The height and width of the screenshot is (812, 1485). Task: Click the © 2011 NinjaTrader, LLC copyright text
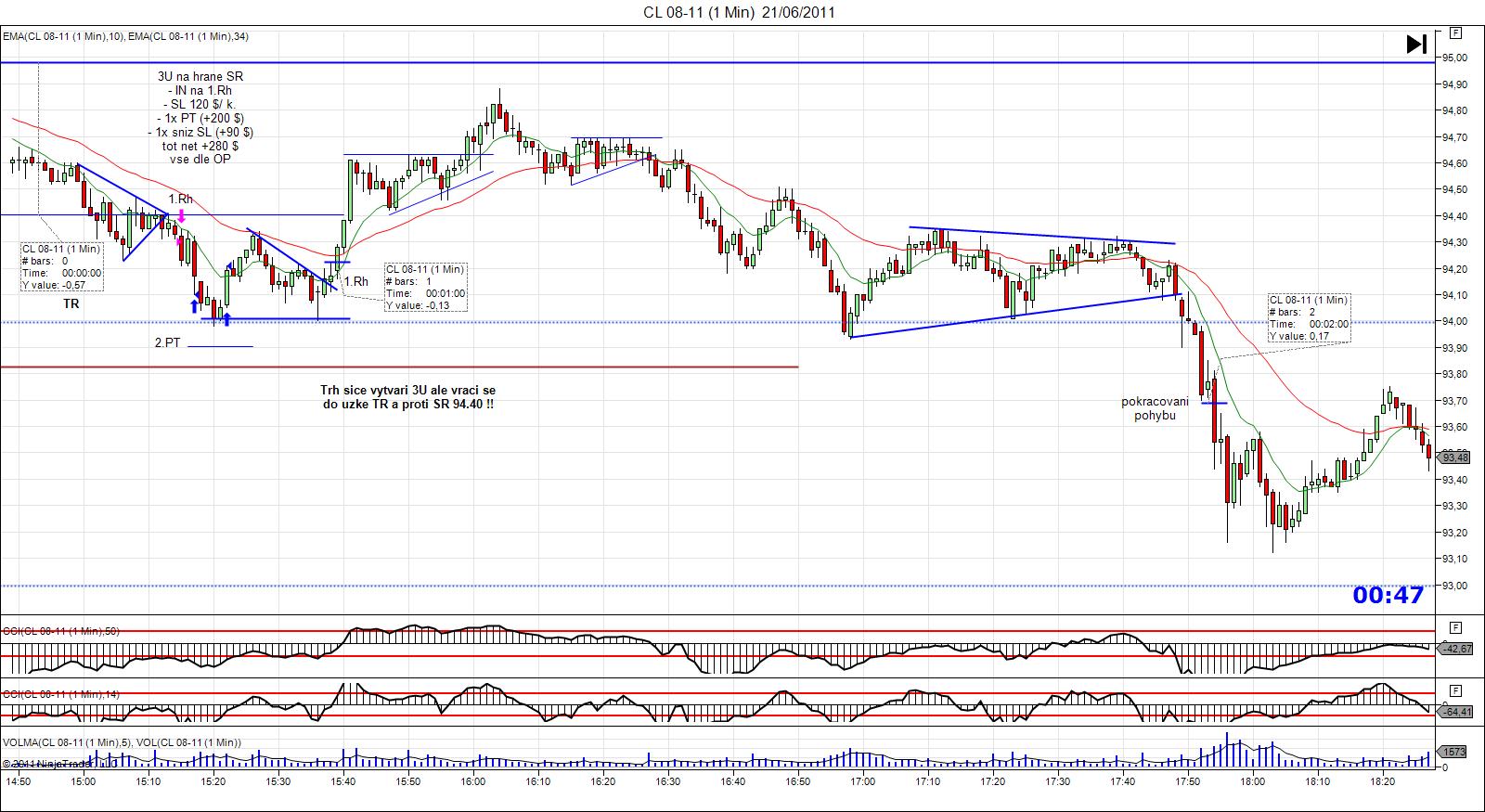click(59, 764)
